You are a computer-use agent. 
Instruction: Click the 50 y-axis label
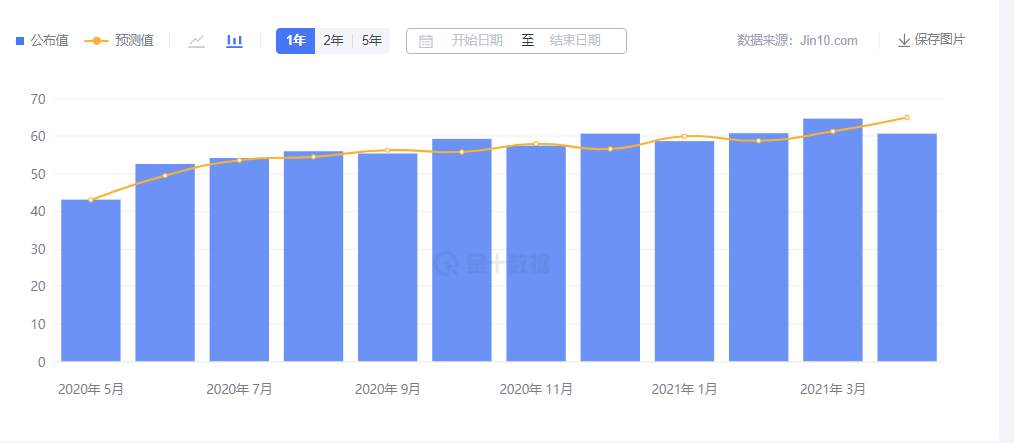click(38, 175)
